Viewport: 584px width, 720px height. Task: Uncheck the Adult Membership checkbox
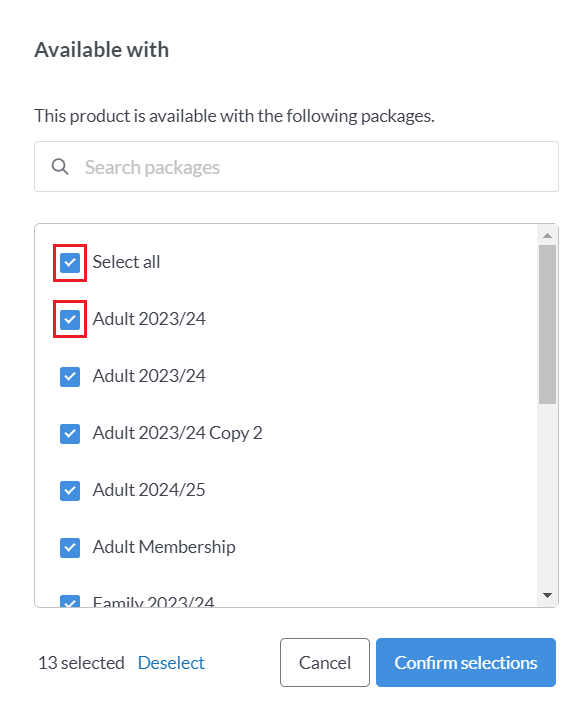tap(70, 547)
